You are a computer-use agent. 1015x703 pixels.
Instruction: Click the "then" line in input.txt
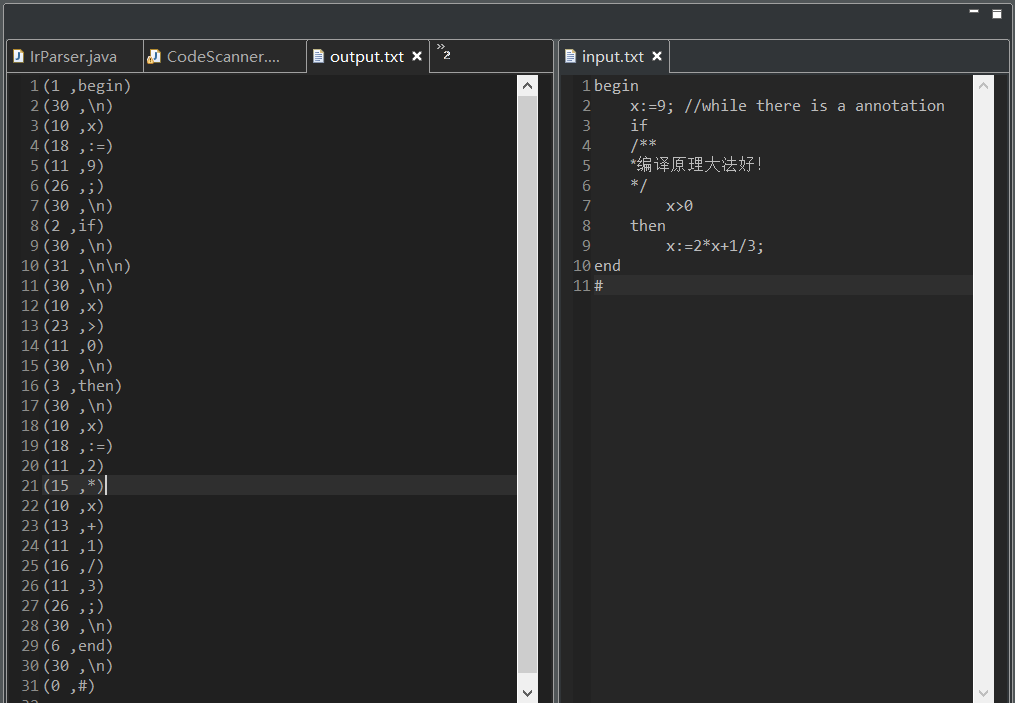point(648,226)
